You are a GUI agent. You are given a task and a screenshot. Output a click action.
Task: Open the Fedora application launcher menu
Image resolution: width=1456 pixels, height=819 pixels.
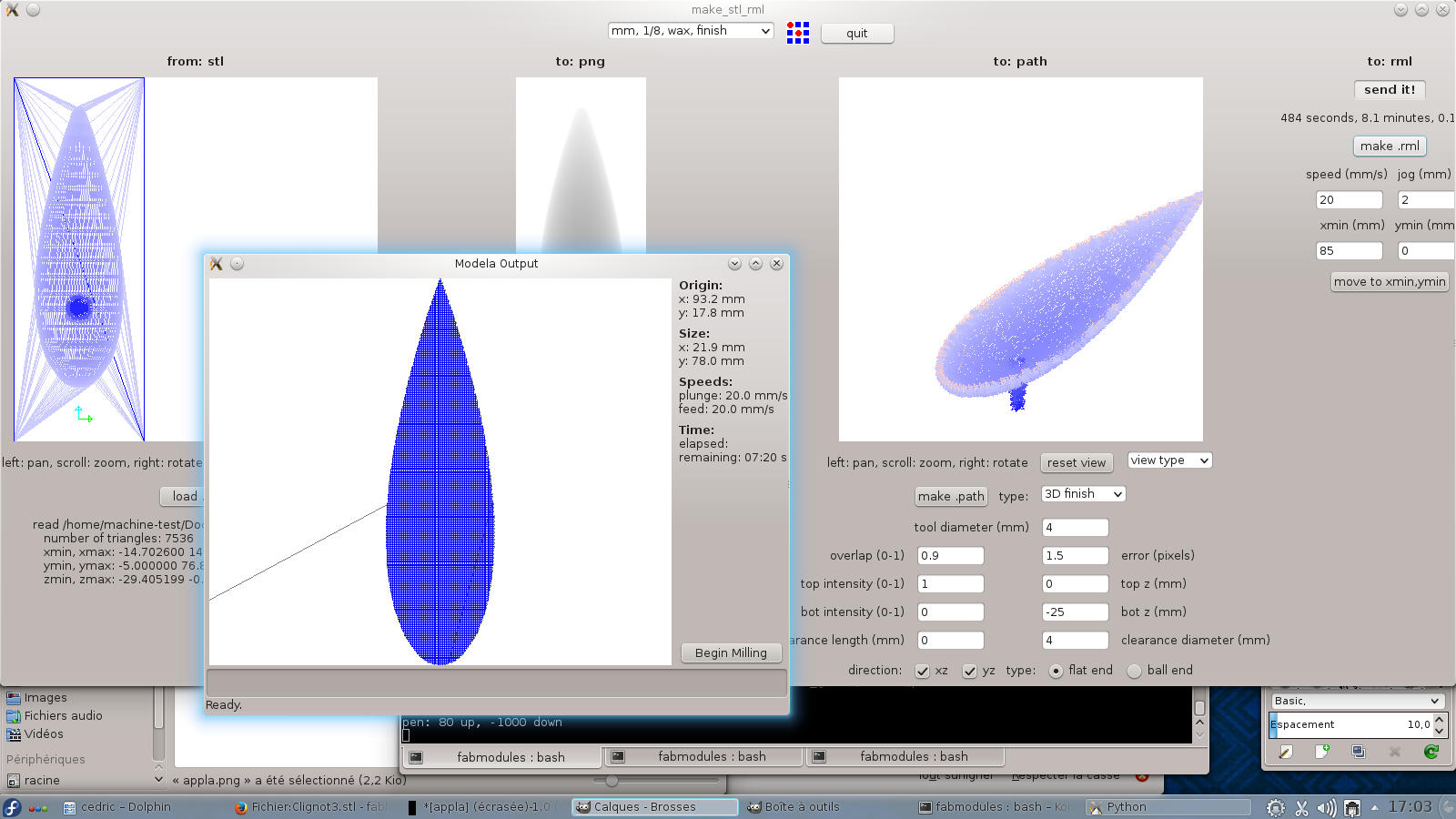click(13, 807)
